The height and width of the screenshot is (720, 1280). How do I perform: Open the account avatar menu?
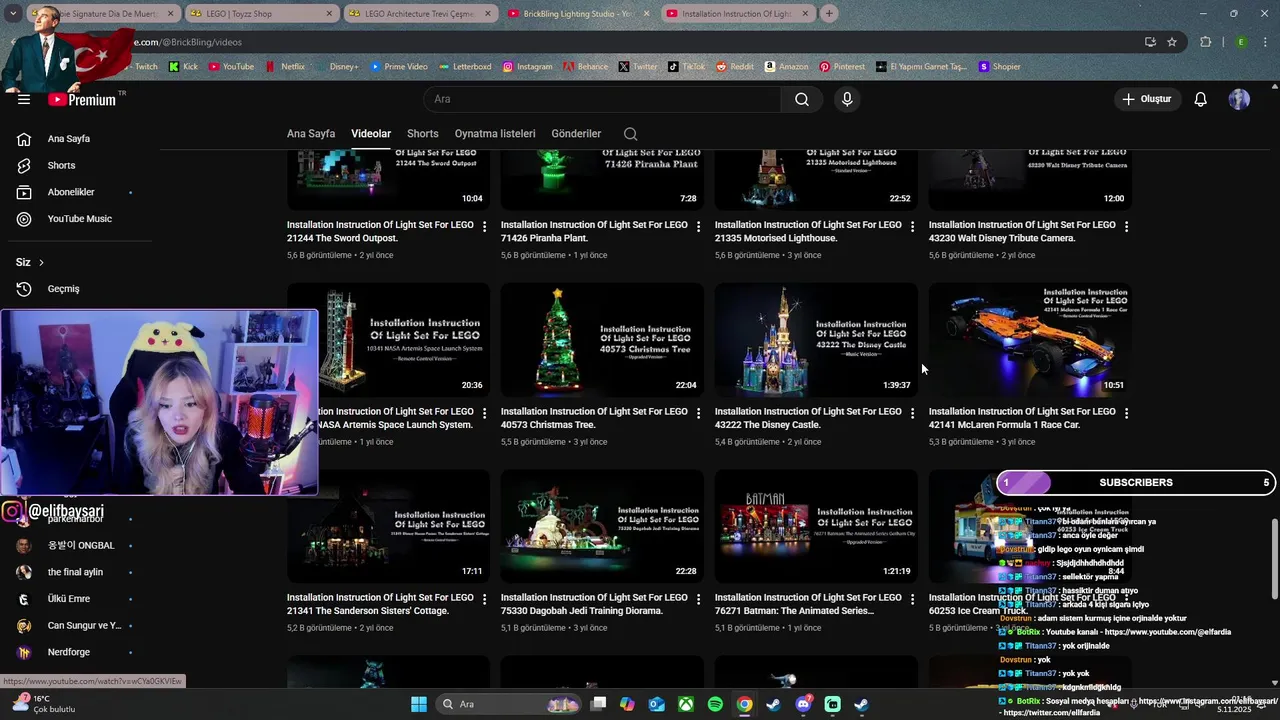[1239, 99]
